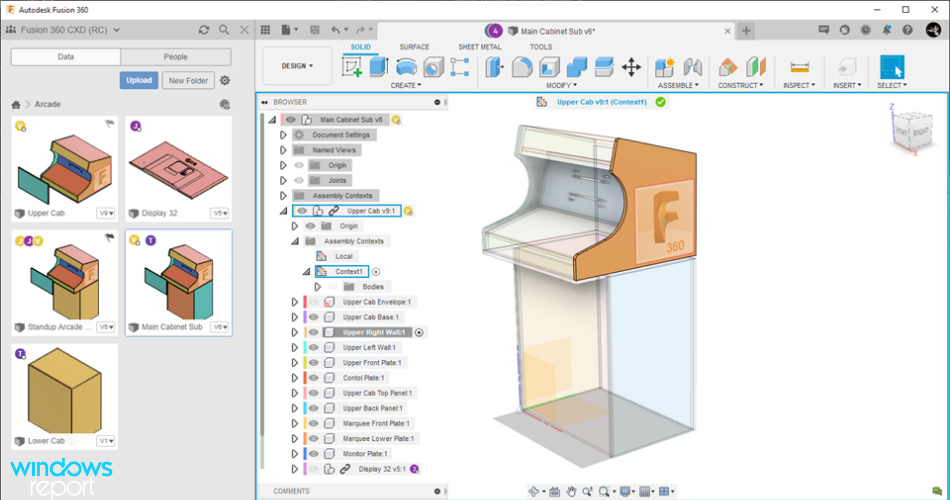Hide the Upper Right Wall:1 component

click(x=313, y=332)
